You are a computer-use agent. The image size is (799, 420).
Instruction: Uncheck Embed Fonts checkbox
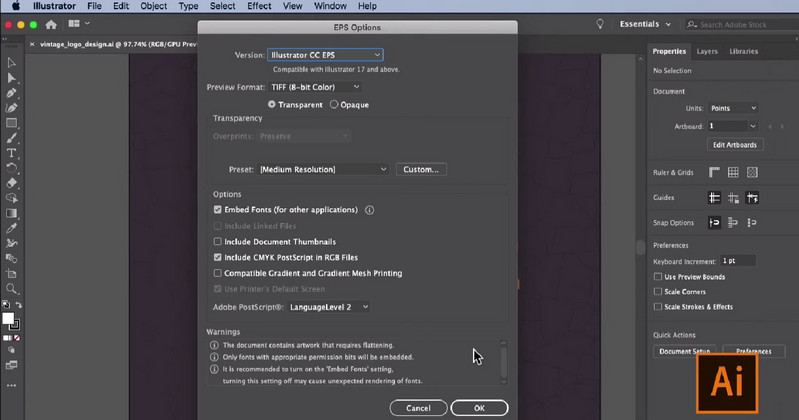218,210
